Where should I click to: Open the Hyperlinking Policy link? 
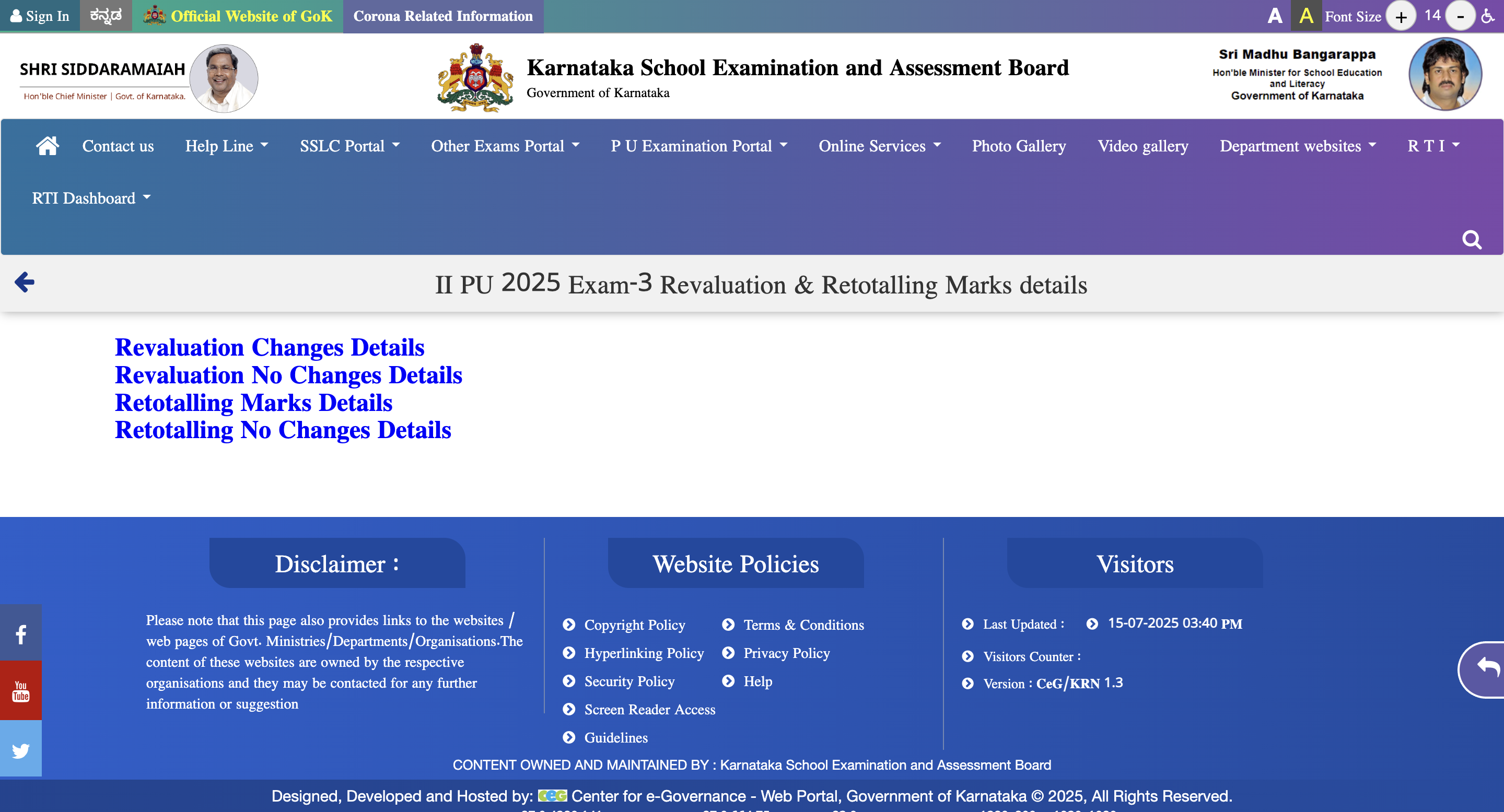644,653
